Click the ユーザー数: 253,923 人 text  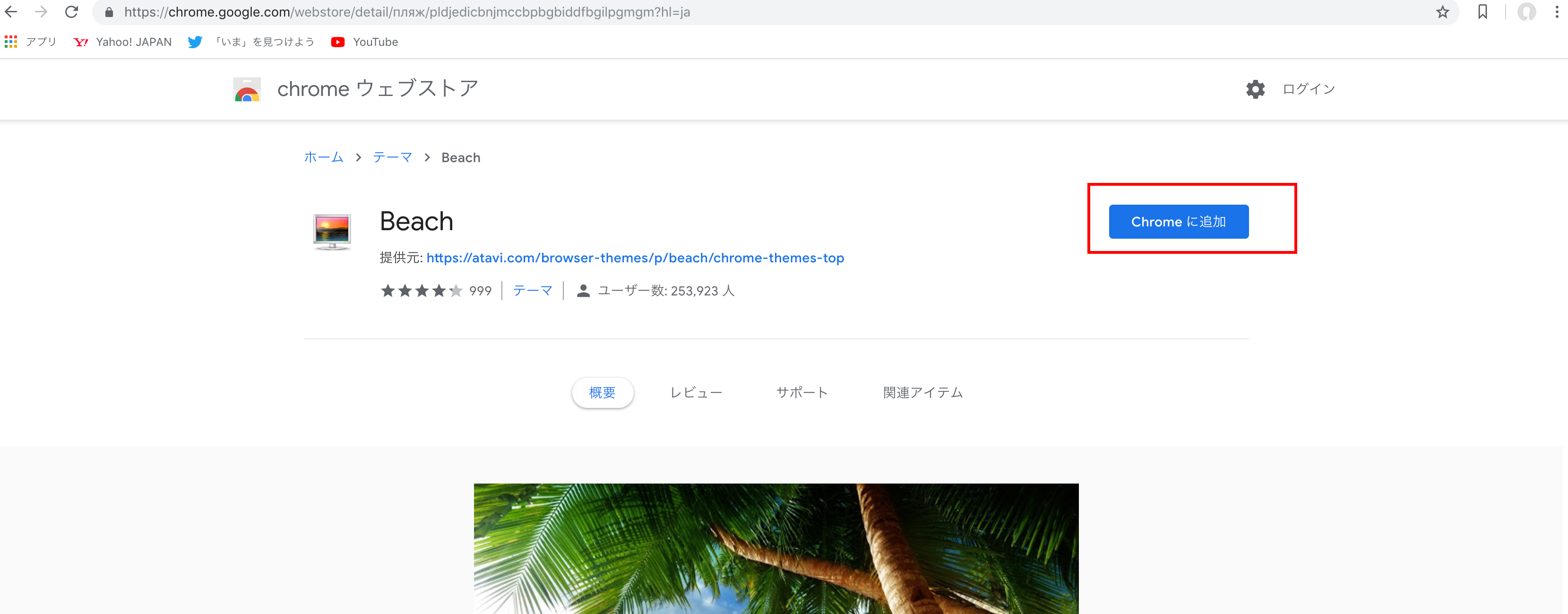[666, 291]
